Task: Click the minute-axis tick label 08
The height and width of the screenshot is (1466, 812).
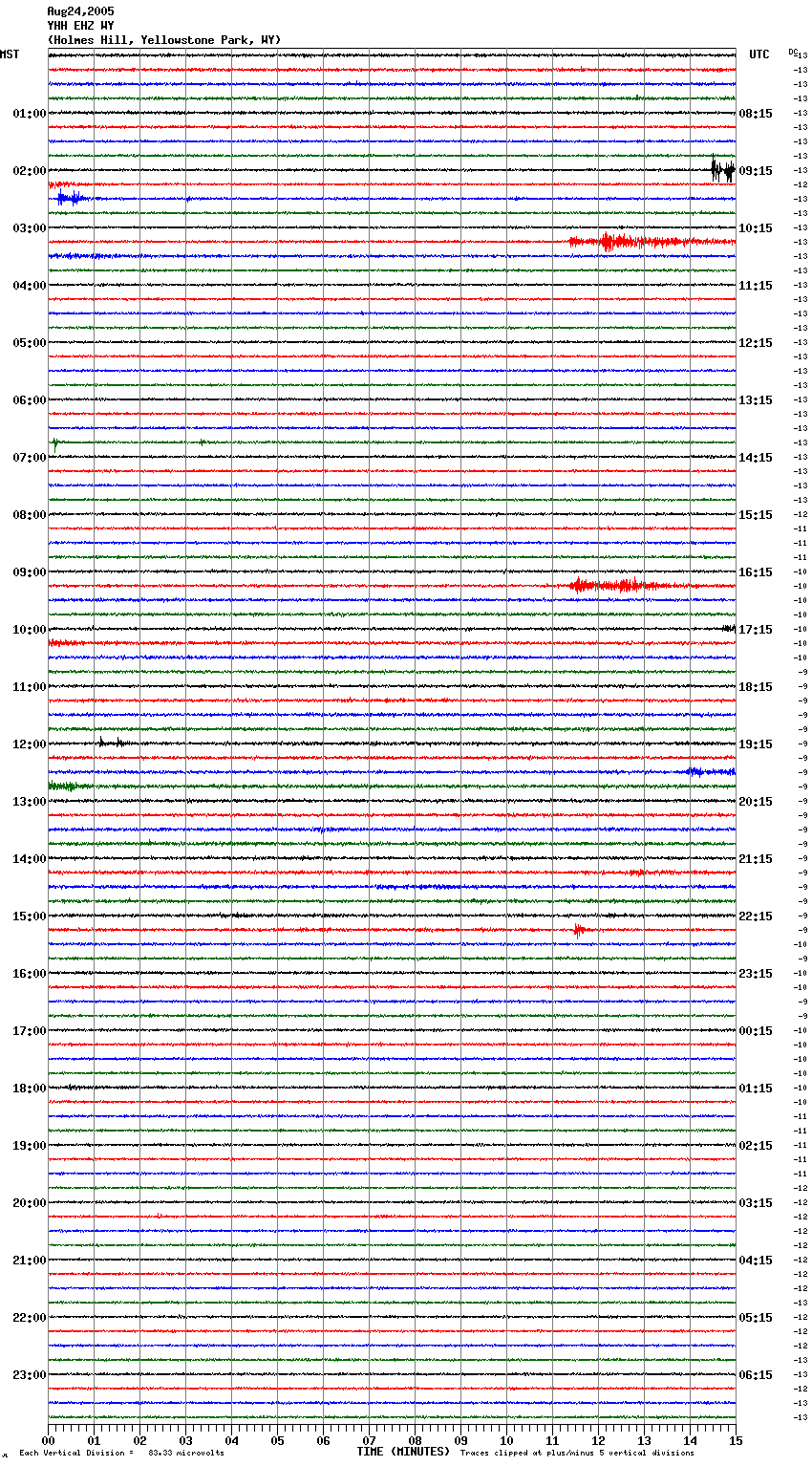Action: coord(415,1440)
